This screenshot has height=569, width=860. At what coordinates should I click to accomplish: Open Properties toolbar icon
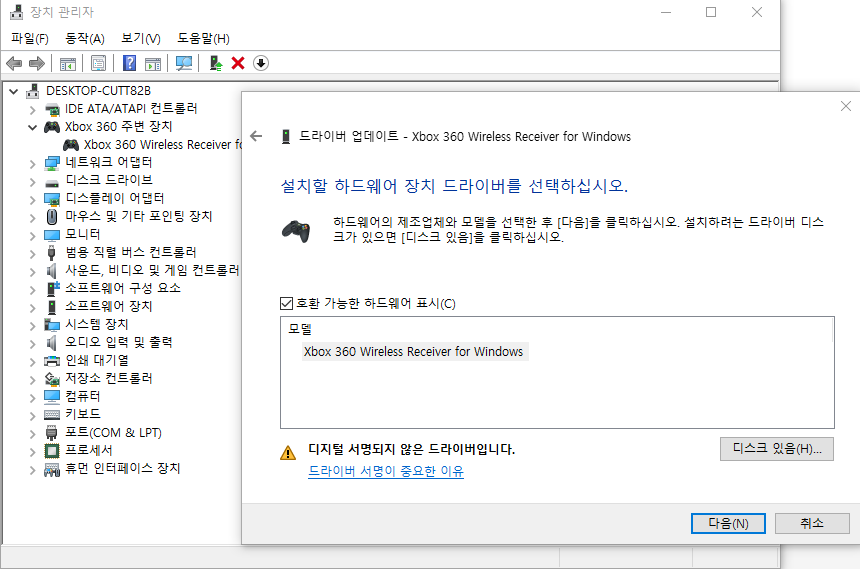coord(99,64)
